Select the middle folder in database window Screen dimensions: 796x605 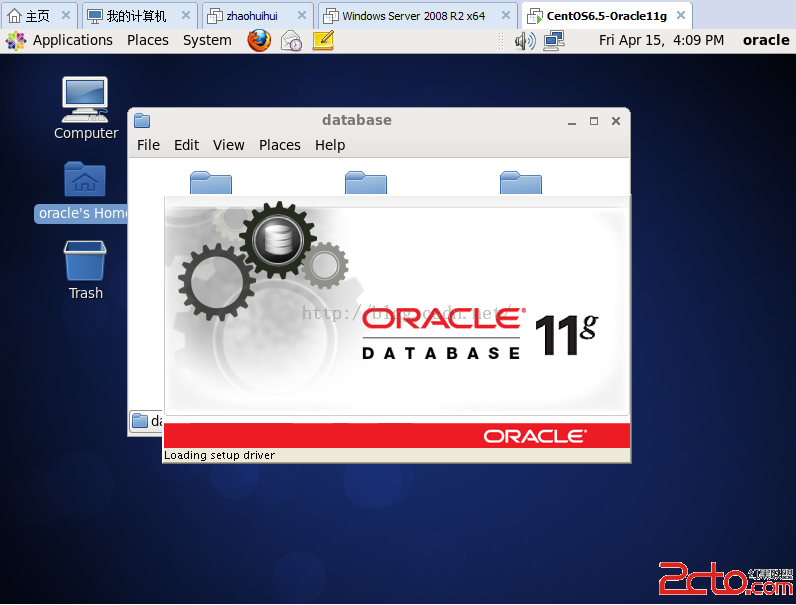tap(366, 183)
